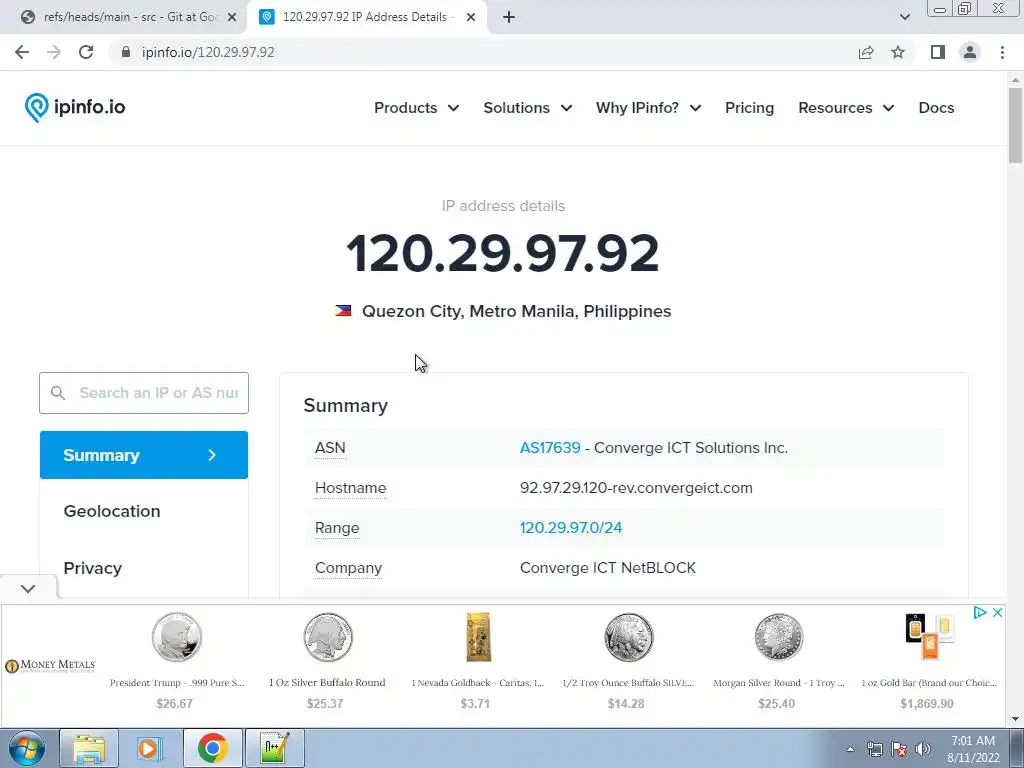
Task: Click the Philippines flag icon
Action: pos(343,311)
